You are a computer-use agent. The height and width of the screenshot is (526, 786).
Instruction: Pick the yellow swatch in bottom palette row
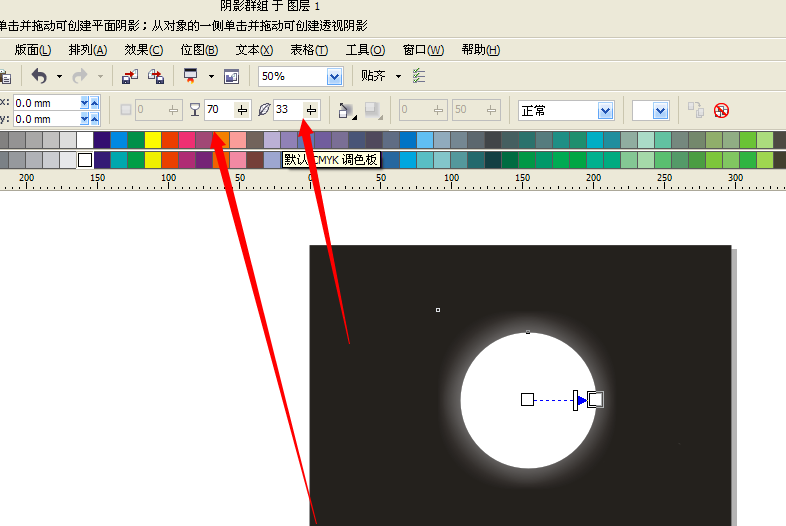click(153, 160)
